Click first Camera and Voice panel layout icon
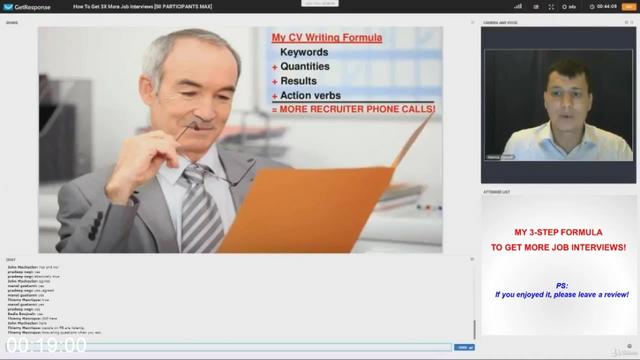This screenshot has width=640, height=360. pyautogui.click(x=627, y=22)
